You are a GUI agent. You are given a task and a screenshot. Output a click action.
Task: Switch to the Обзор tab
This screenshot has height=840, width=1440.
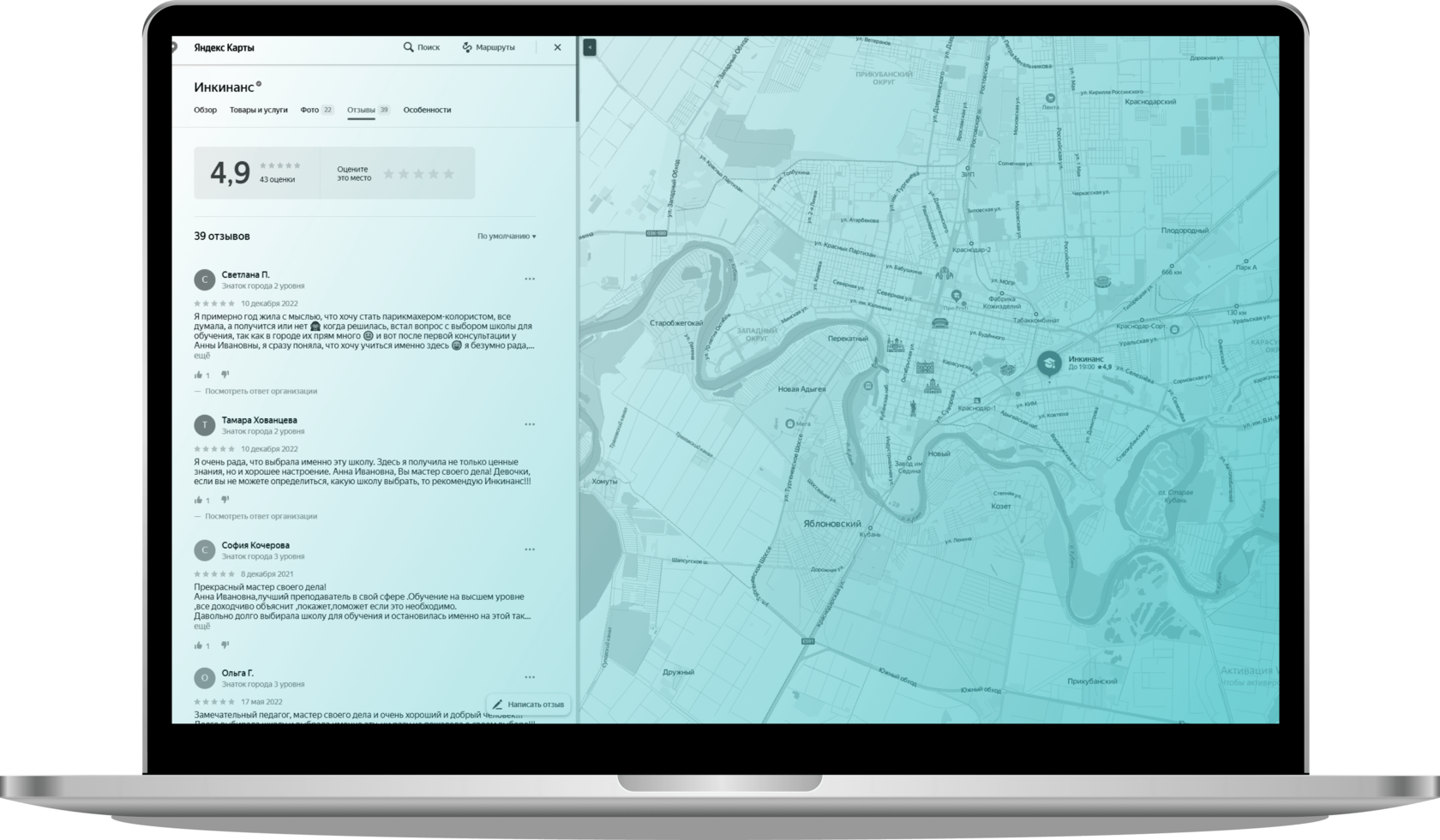click(x=205, y=110)
